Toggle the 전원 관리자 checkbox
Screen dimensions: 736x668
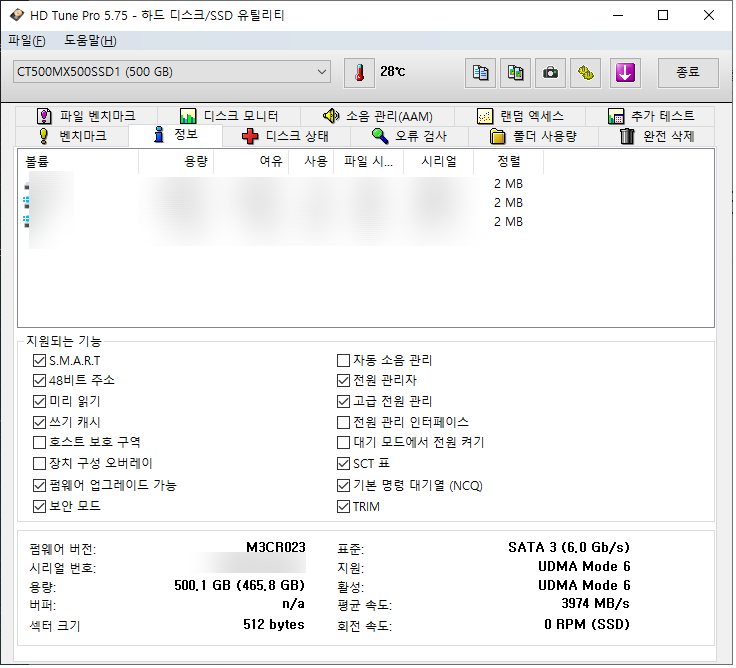(344, 380)
